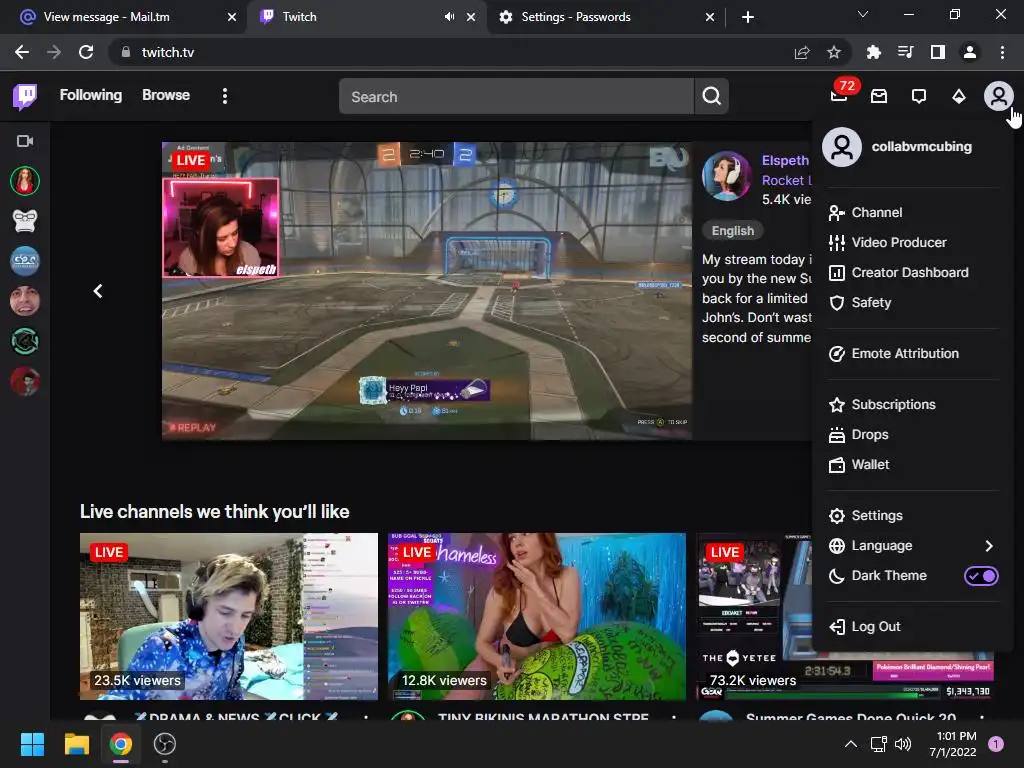Open Chrome extensions puzzle icon
The width and height of the screenshot is (1024, 768).
point(873,52)
